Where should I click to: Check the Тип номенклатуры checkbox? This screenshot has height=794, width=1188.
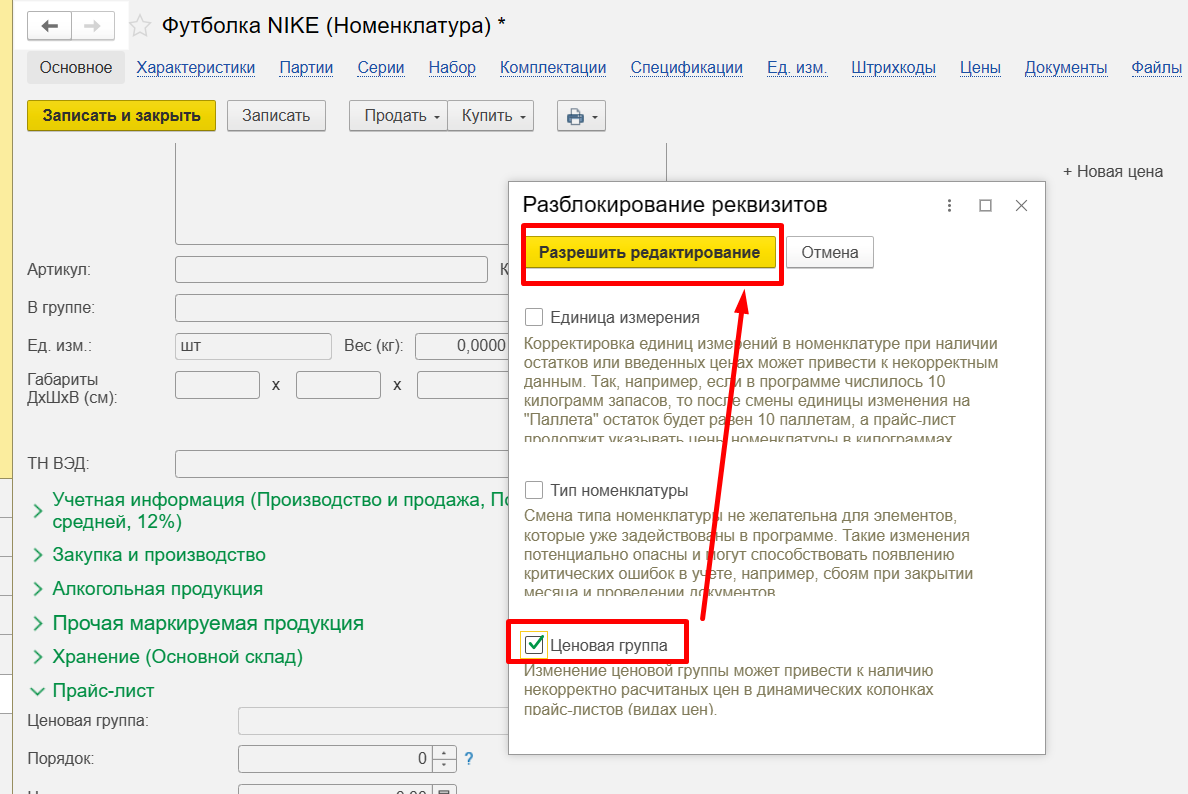click(x=534, y=490)
